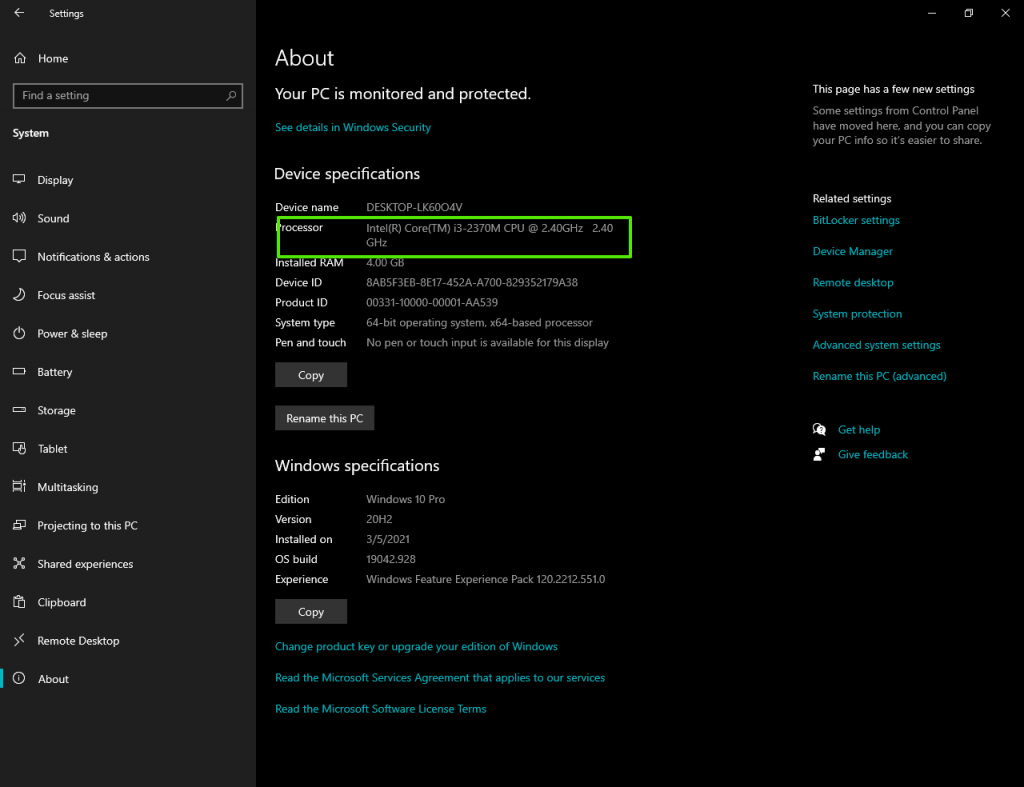Select Multitasking in sidebar
Image resolution: width=1024 pixels, height=787 pixels.
click(x=68, y=487)
